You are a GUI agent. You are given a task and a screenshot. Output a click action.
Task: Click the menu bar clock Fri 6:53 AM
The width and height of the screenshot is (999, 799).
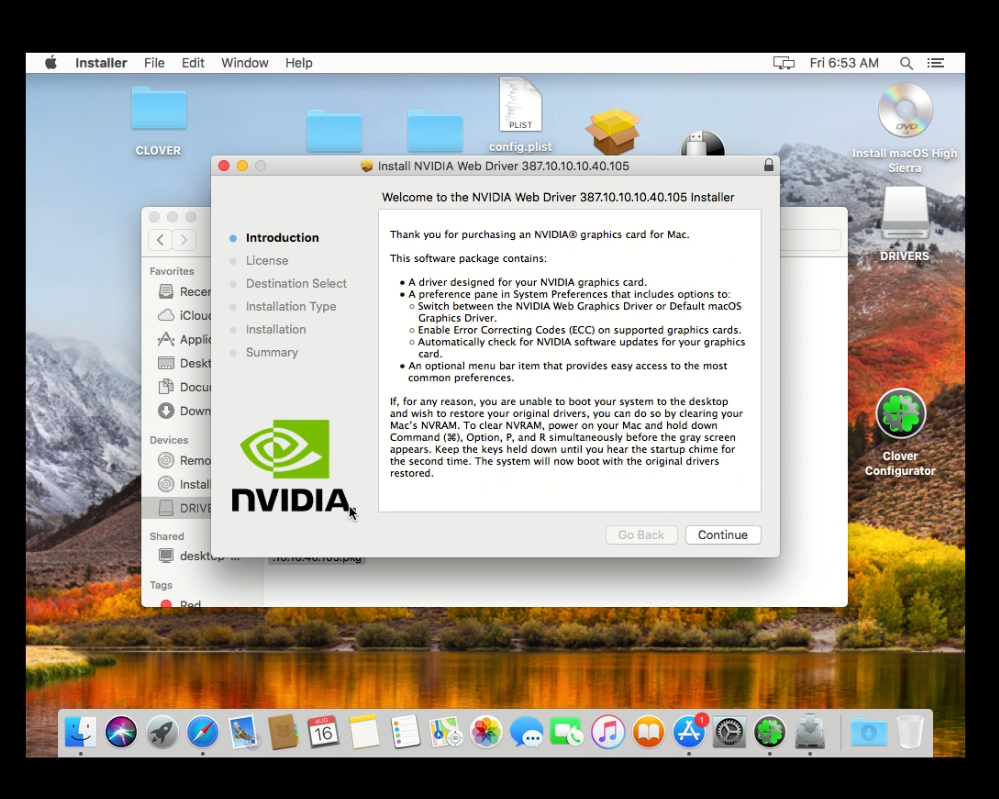tap(844, 62)
